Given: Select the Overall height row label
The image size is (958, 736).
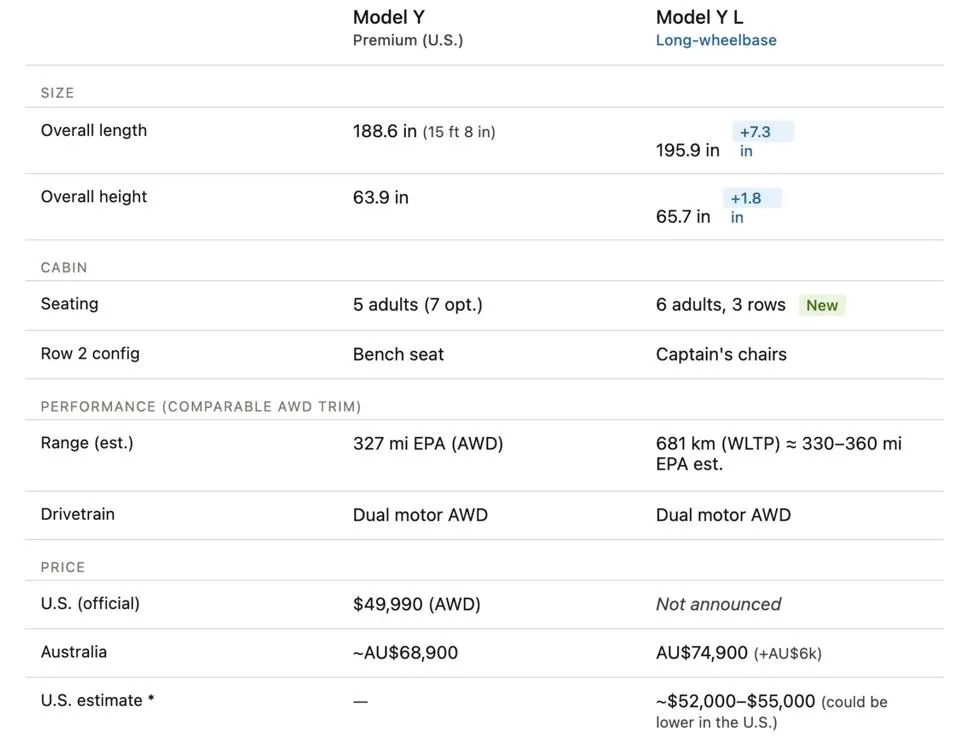Looking at the screenshot, I should [93, 197].
